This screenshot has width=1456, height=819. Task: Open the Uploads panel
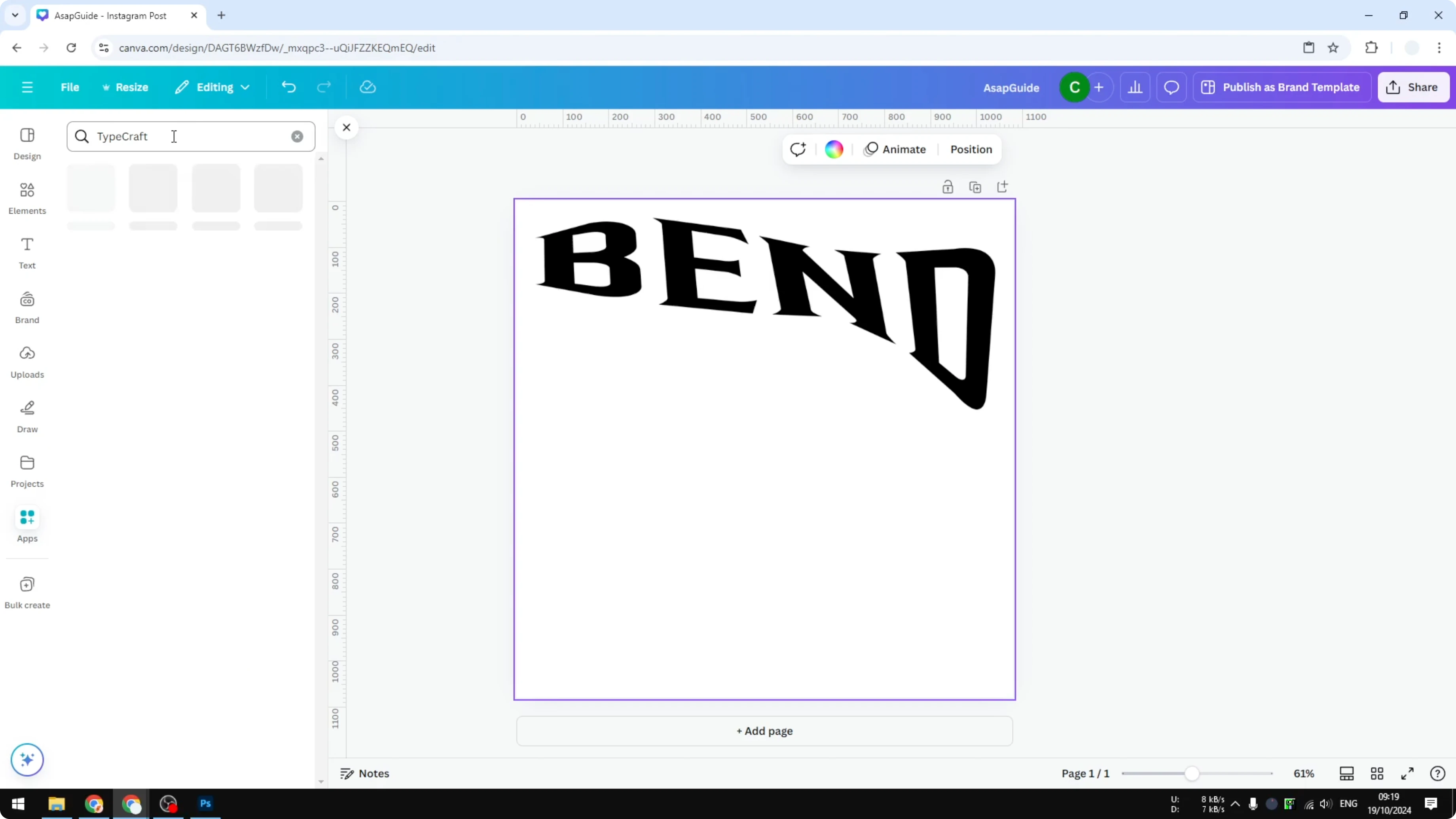pos(27,362)
